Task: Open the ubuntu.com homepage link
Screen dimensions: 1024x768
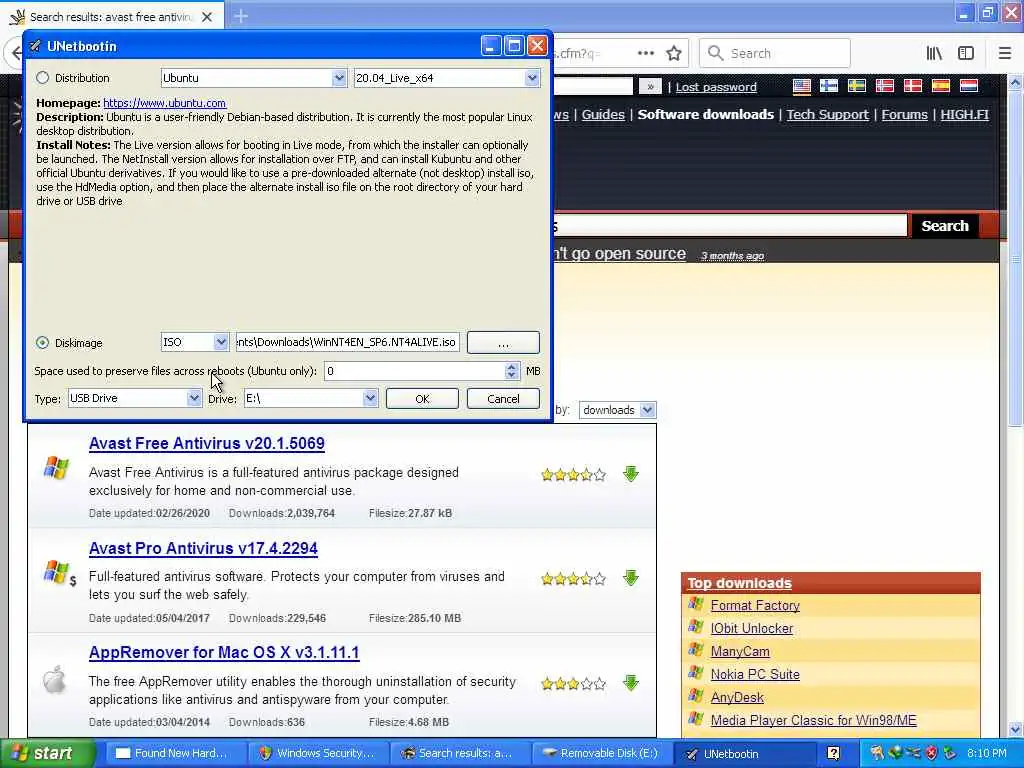Action: (165, 103)
